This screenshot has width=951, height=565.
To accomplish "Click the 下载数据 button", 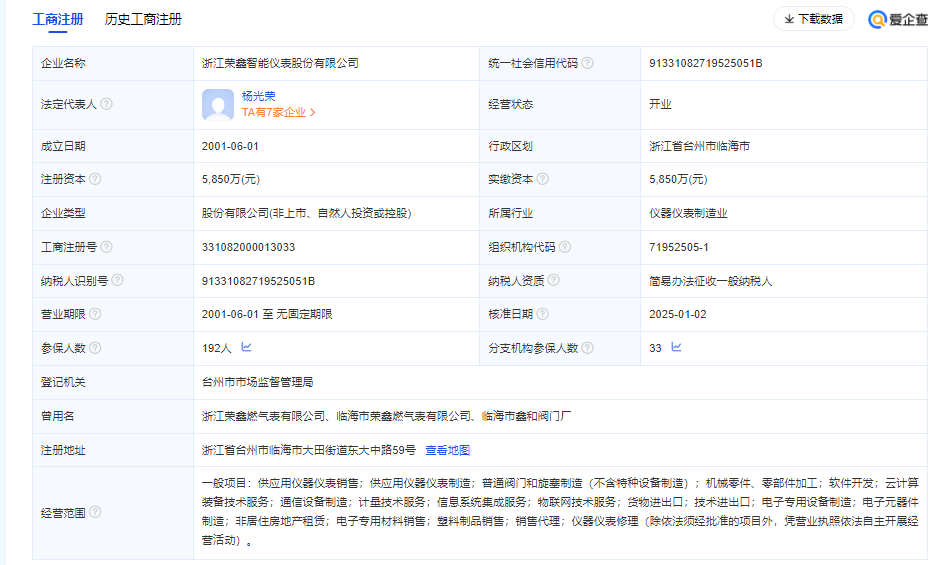I will pyautogui.click(x=813, y=19).
